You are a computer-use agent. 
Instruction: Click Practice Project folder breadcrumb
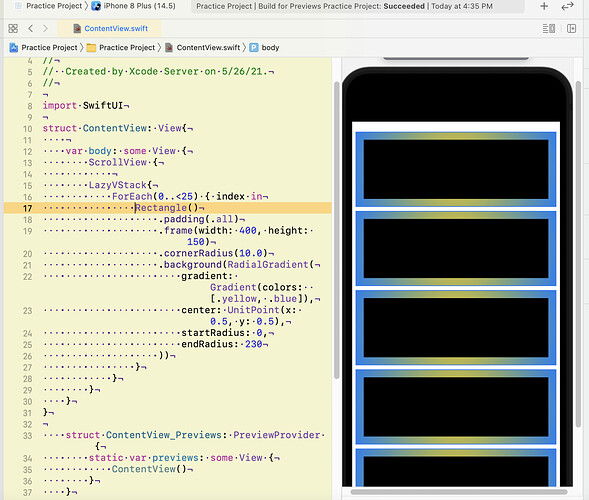point(127,48)
